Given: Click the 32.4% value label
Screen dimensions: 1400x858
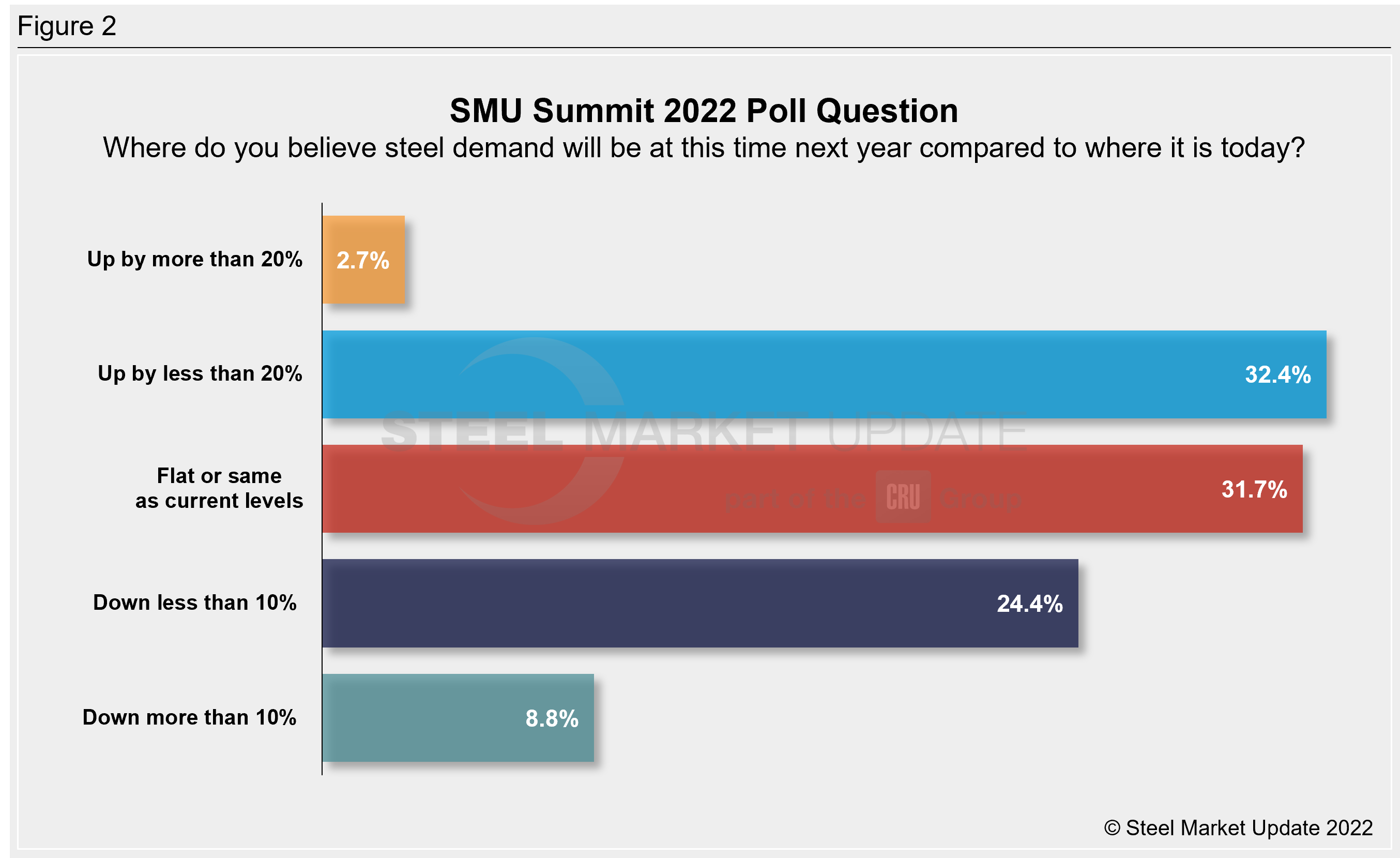Looking at the screenshot, I should click(1277, 375).
